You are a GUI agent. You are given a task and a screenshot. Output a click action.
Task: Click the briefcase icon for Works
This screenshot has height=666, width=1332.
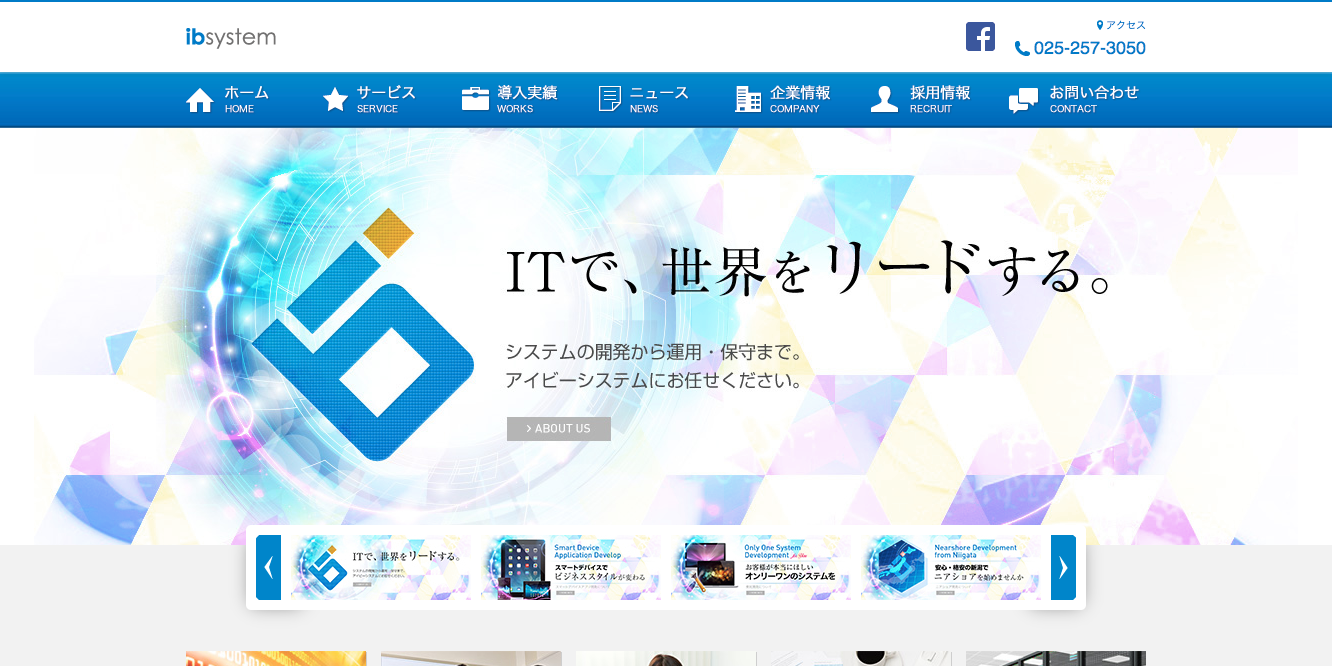pos(475,99)
